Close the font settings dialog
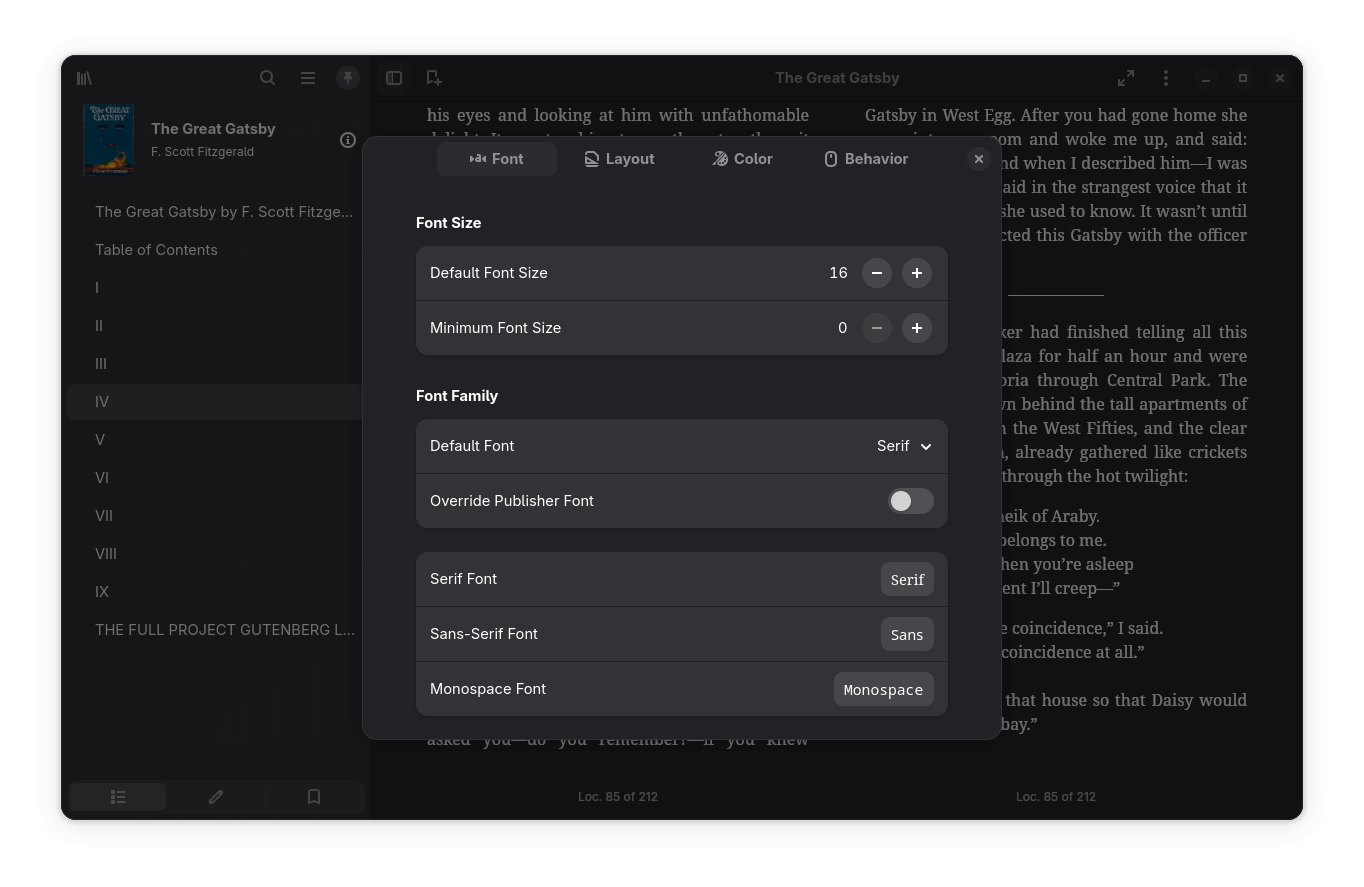The height and width of the screenshot is (887, 1364). point(979,159)
